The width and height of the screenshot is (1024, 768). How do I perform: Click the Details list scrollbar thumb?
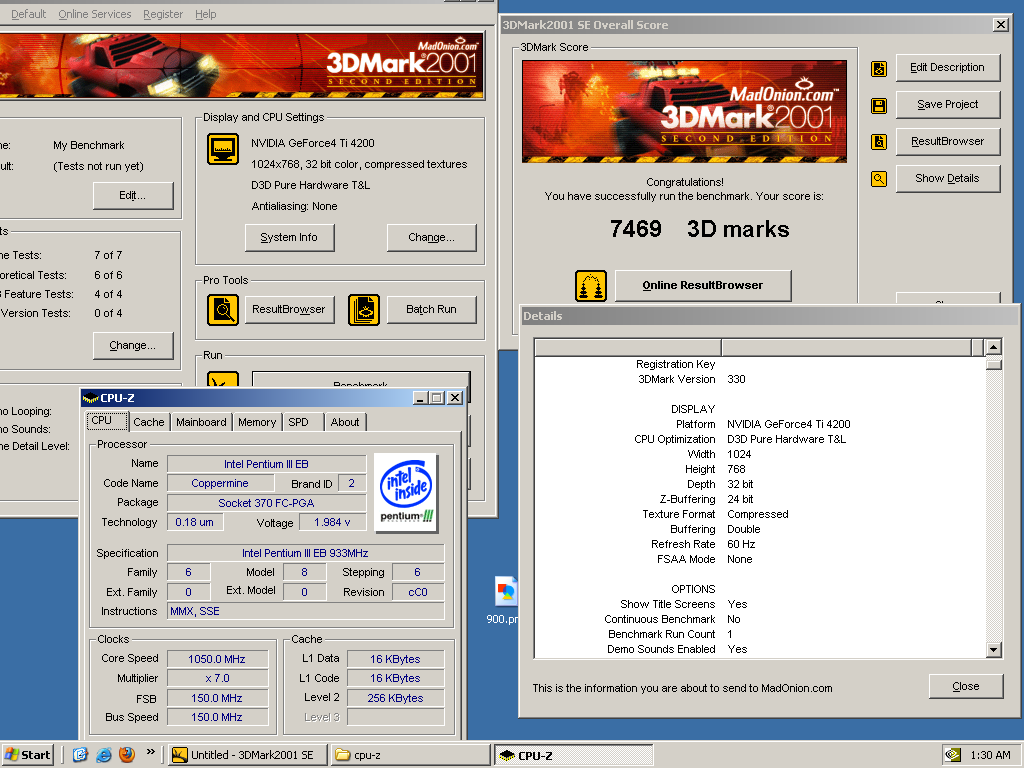994,363
